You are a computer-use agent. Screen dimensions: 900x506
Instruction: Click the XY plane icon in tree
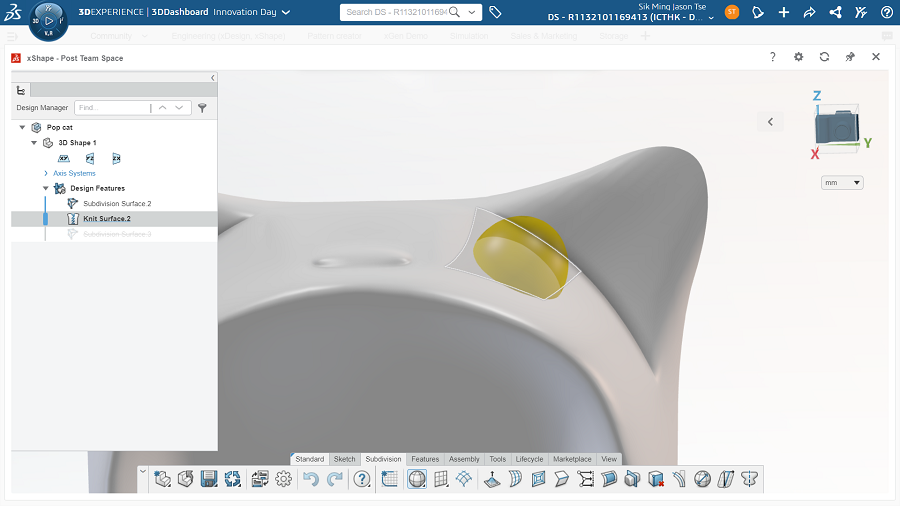[x=64, y=158]
